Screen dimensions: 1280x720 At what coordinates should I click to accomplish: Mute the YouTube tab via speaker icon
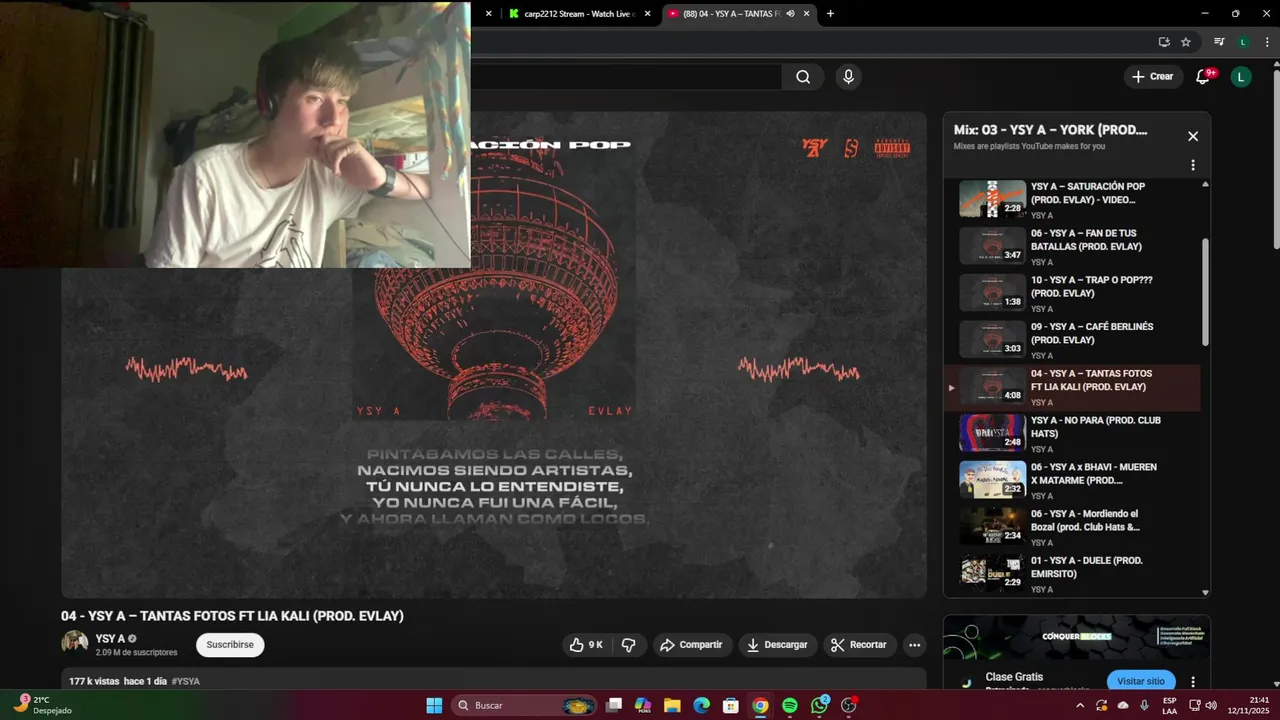point(790,14)
